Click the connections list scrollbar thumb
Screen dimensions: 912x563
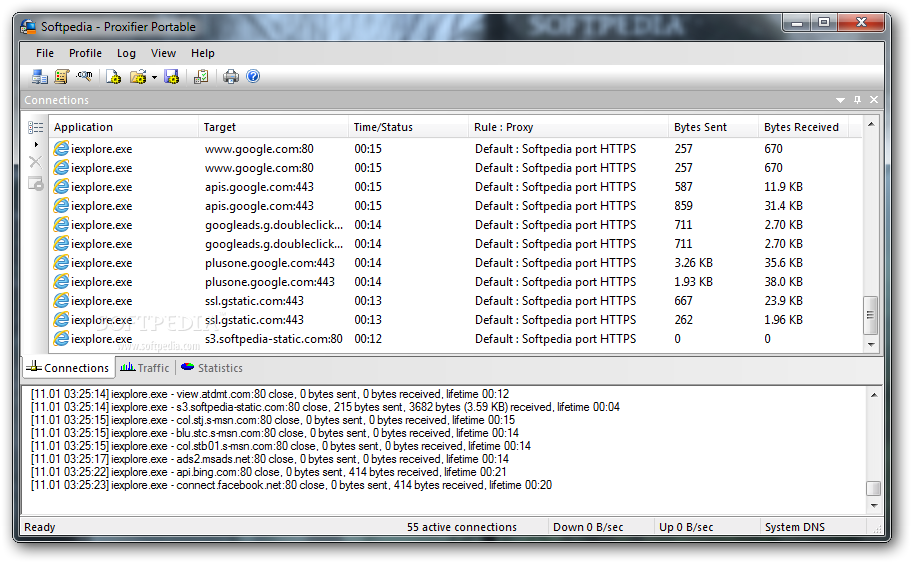coord(870,315)
